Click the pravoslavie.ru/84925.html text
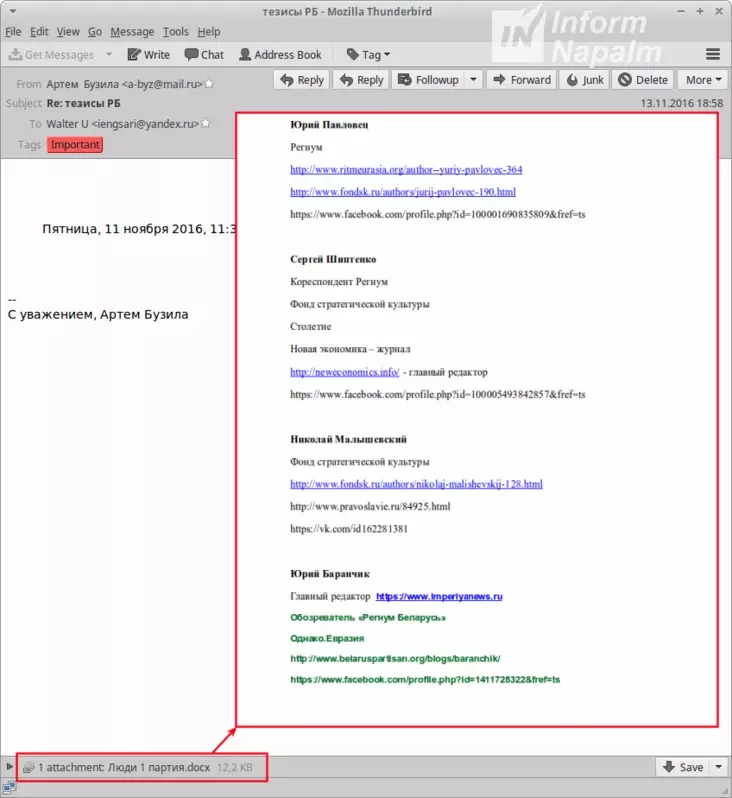The width and height of the screenshot is (732, 798). pos(370,506)
